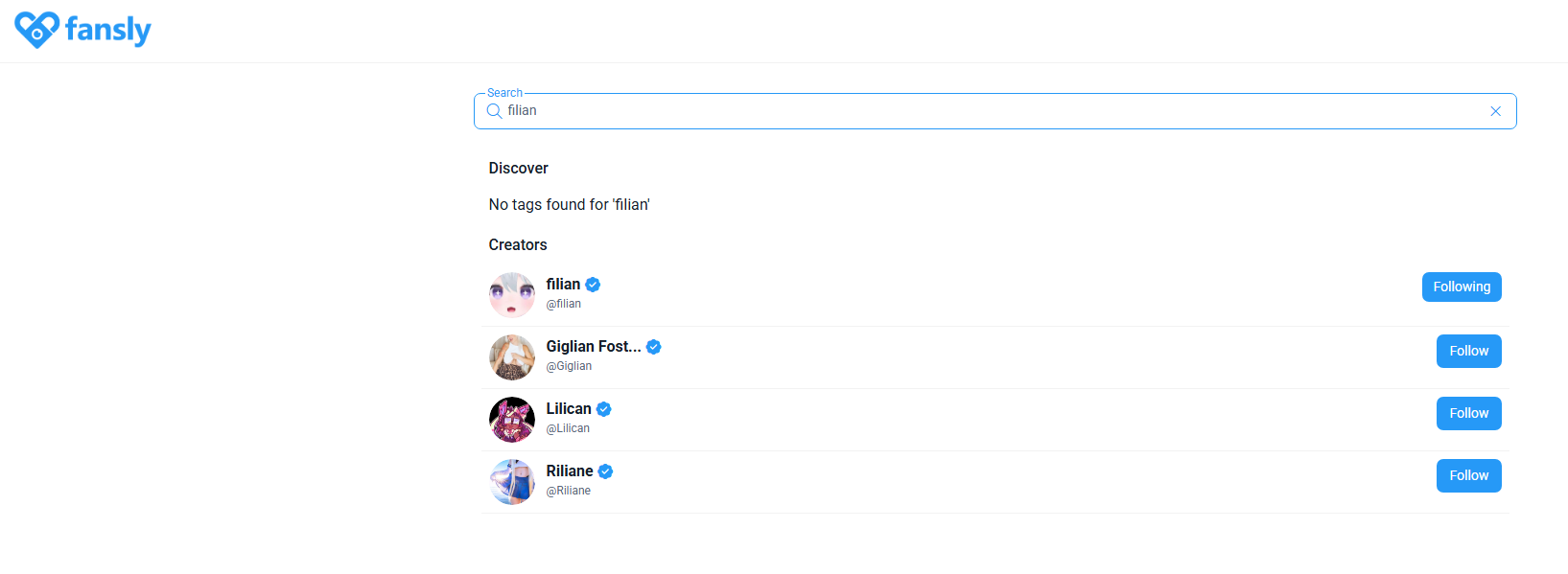Clear the search field with X
The image size is (1568, 574).
pyautogui.click(x=1495, y=111)
